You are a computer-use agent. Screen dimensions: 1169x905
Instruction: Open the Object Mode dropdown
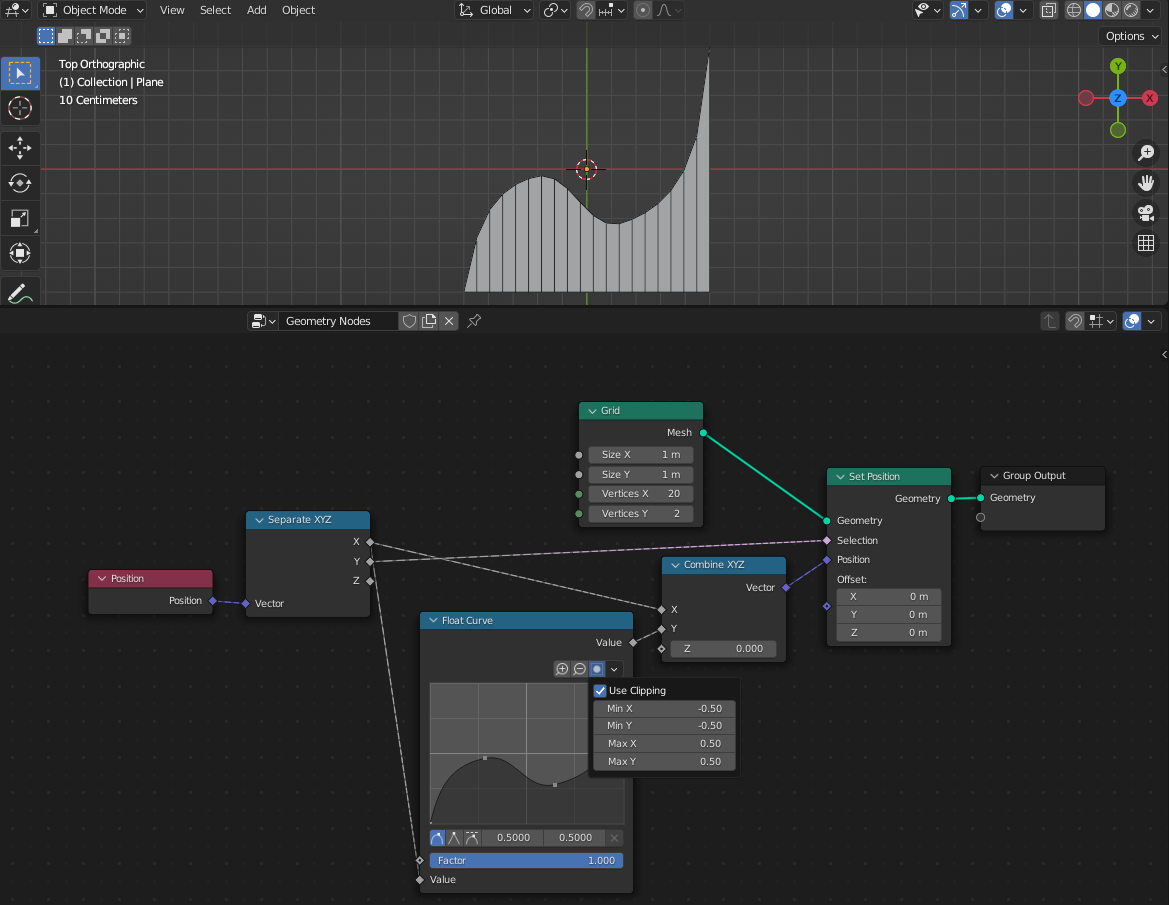point(93,10)
